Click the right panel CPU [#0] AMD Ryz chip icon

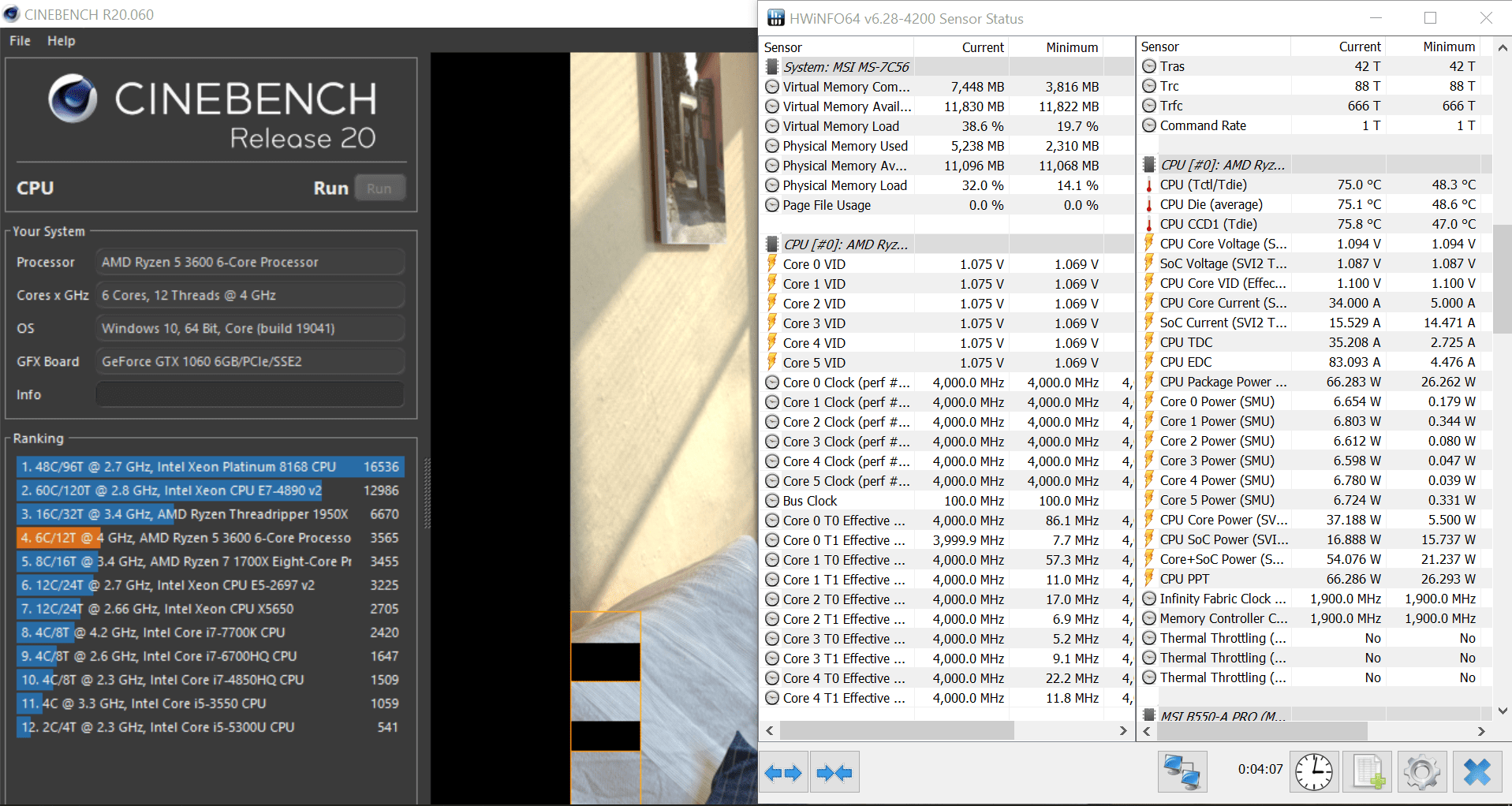tap(1149, 165)
